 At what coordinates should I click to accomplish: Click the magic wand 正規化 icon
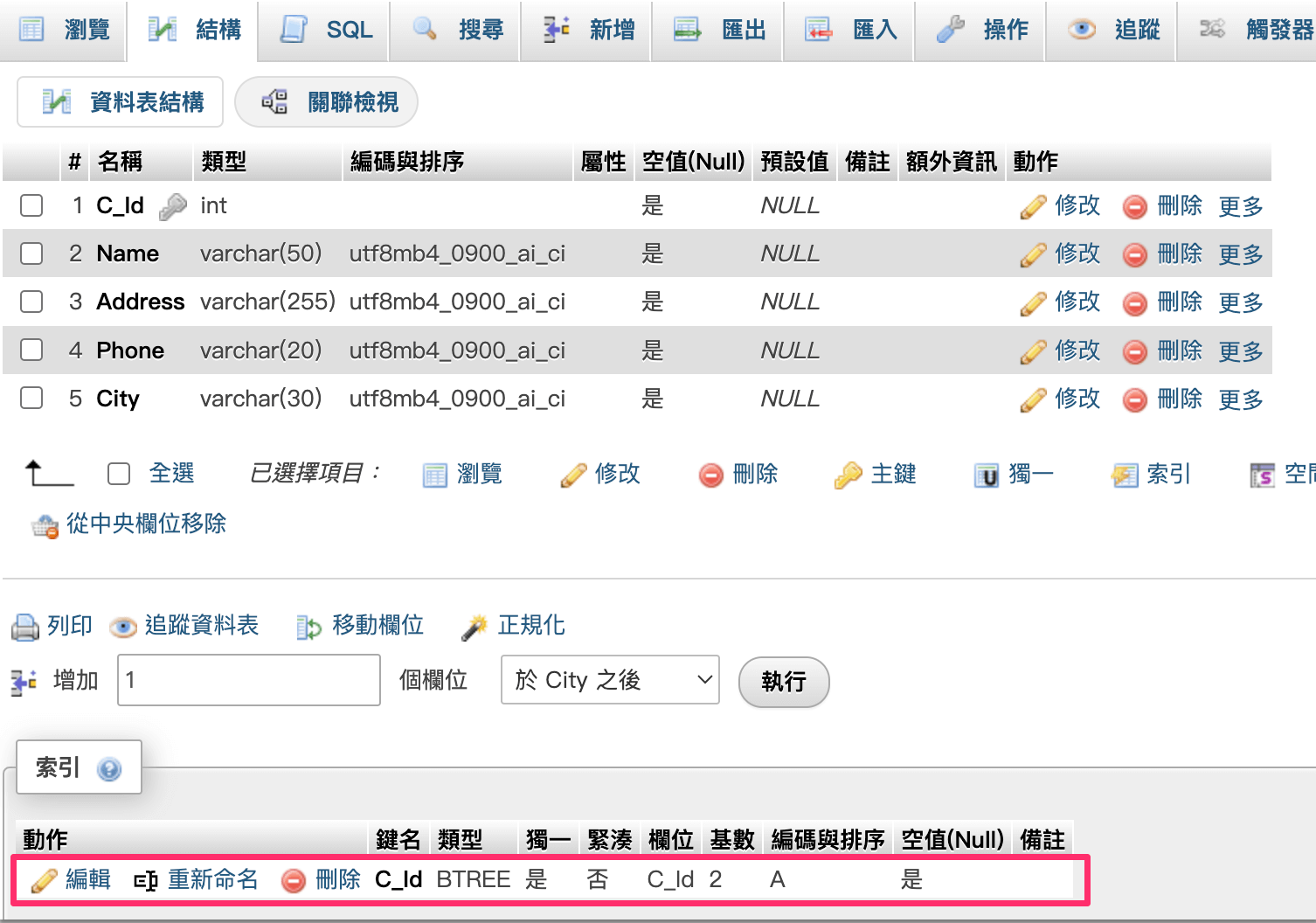(474, 627)
